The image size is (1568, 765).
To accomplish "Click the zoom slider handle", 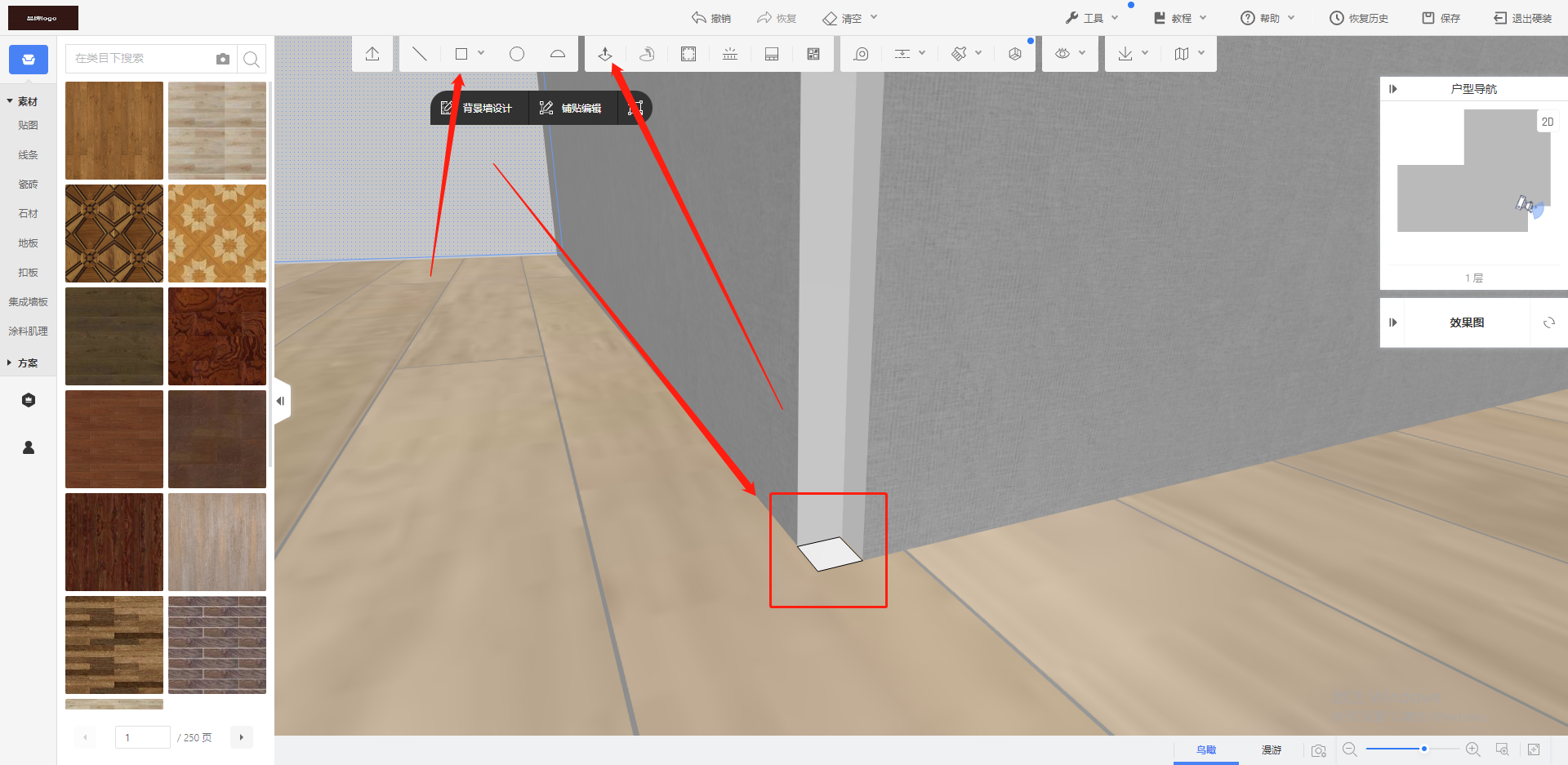I will click(1424, 749).
